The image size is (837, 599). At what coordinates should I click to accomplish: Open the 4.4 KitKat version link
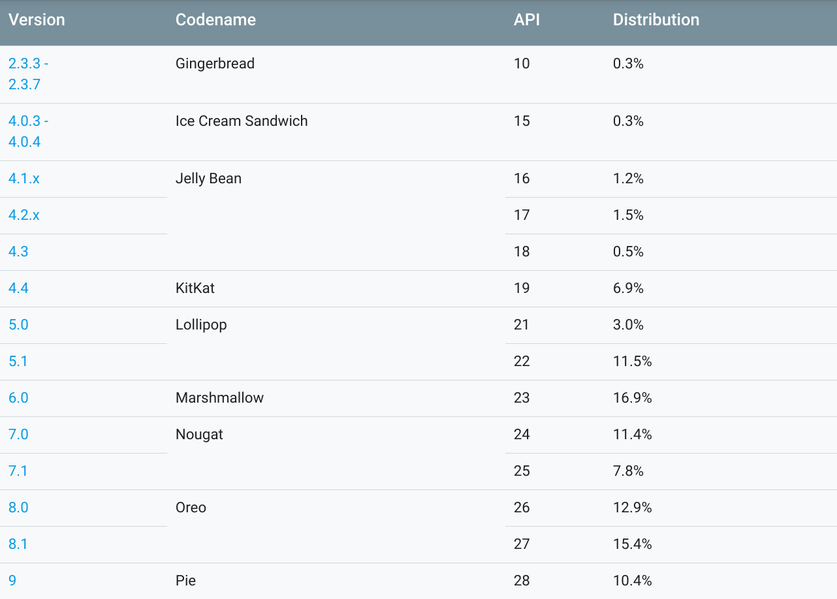coord(18,288)
